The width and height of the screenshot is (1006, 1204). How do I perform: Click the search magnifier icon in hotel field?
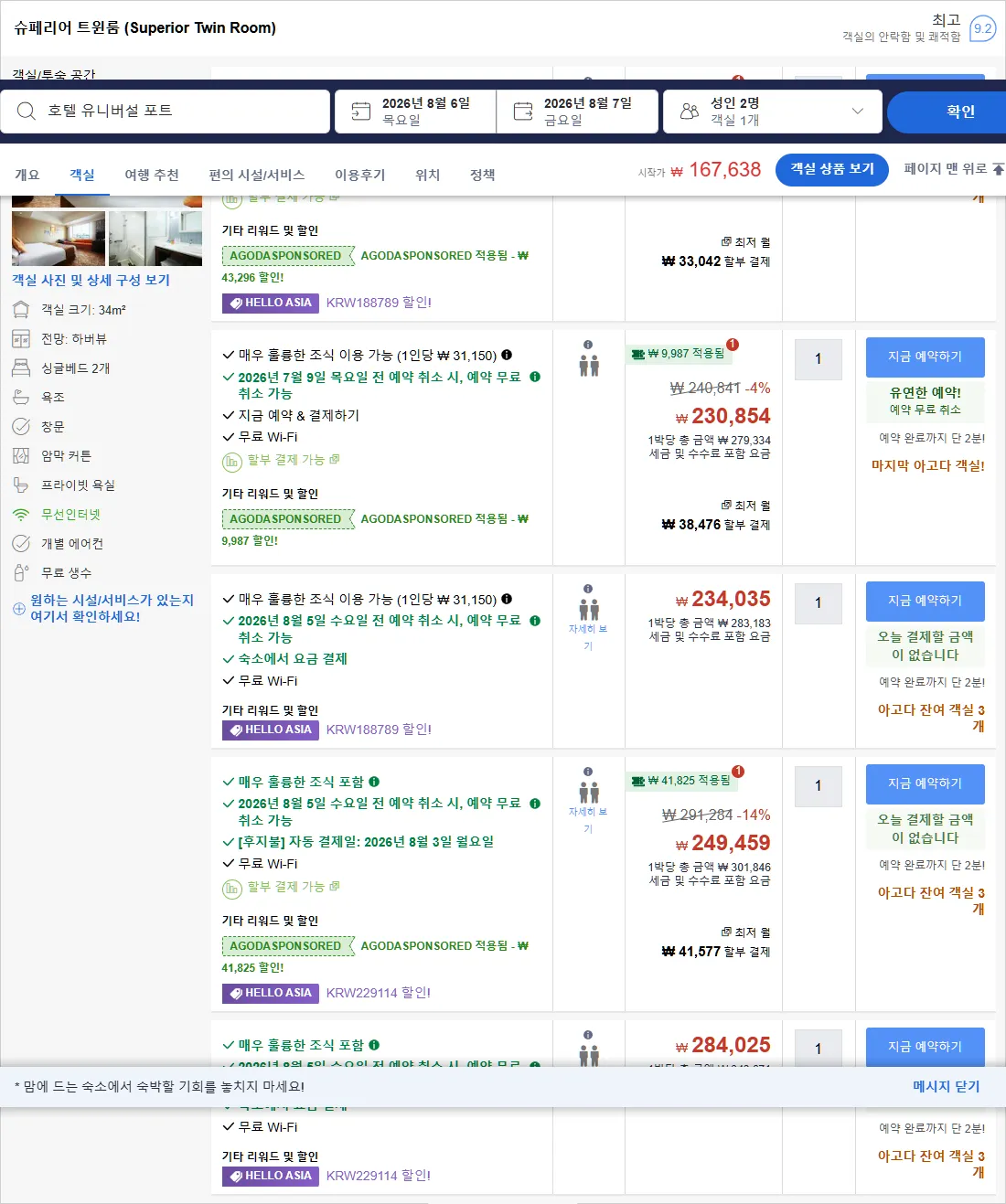tap(27, 111)
